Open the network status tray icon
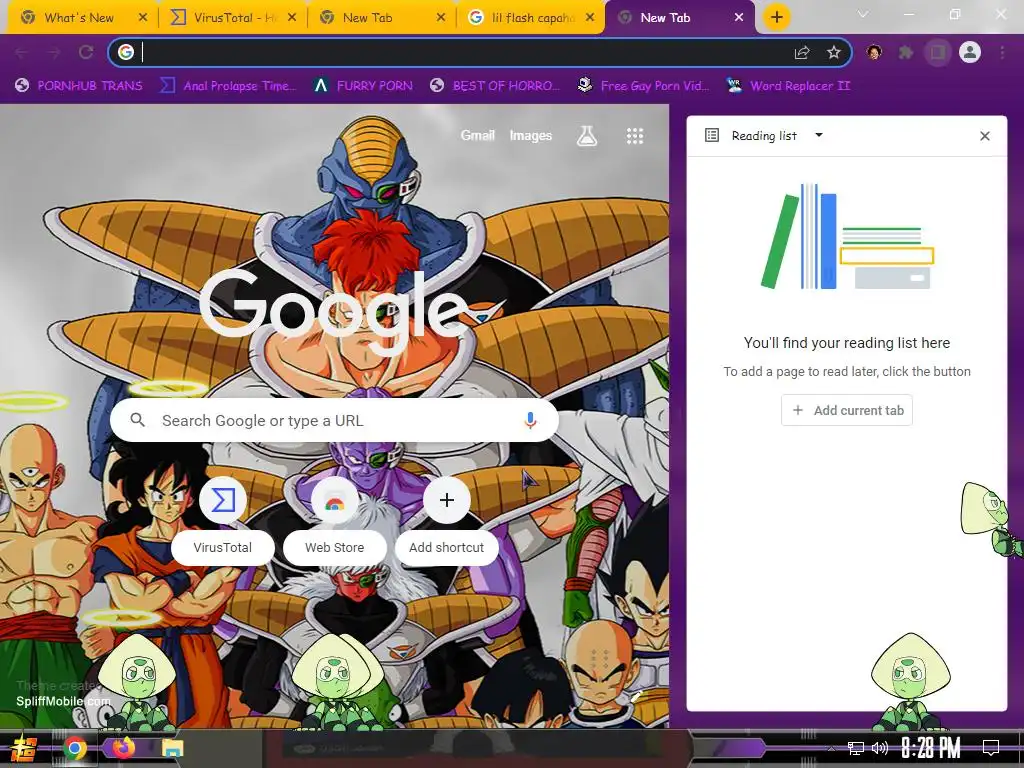Image resolution: width=1024 pixels, height=768 pixels. coord(855,748)
